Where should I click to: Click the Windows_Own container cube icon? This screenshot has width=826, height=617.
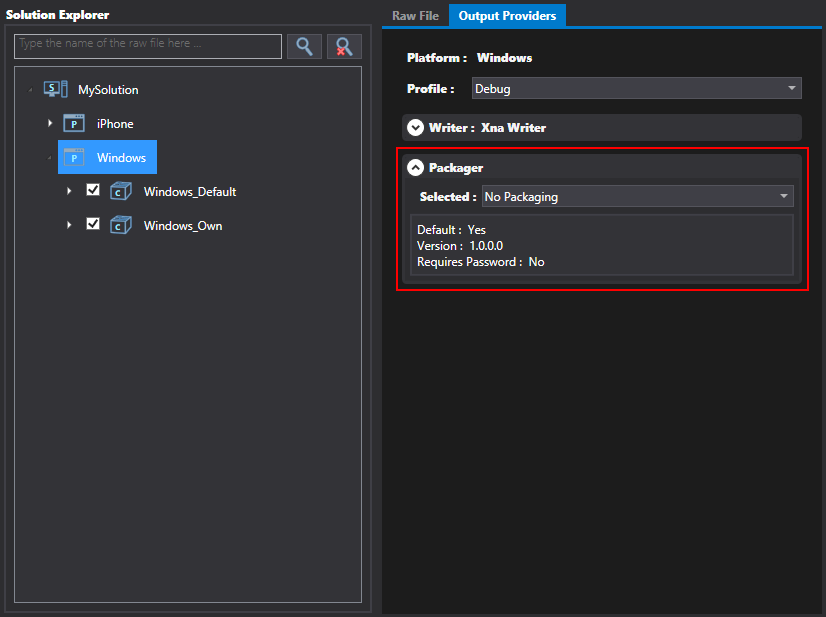pyautogui.click(x=121, y=225)
